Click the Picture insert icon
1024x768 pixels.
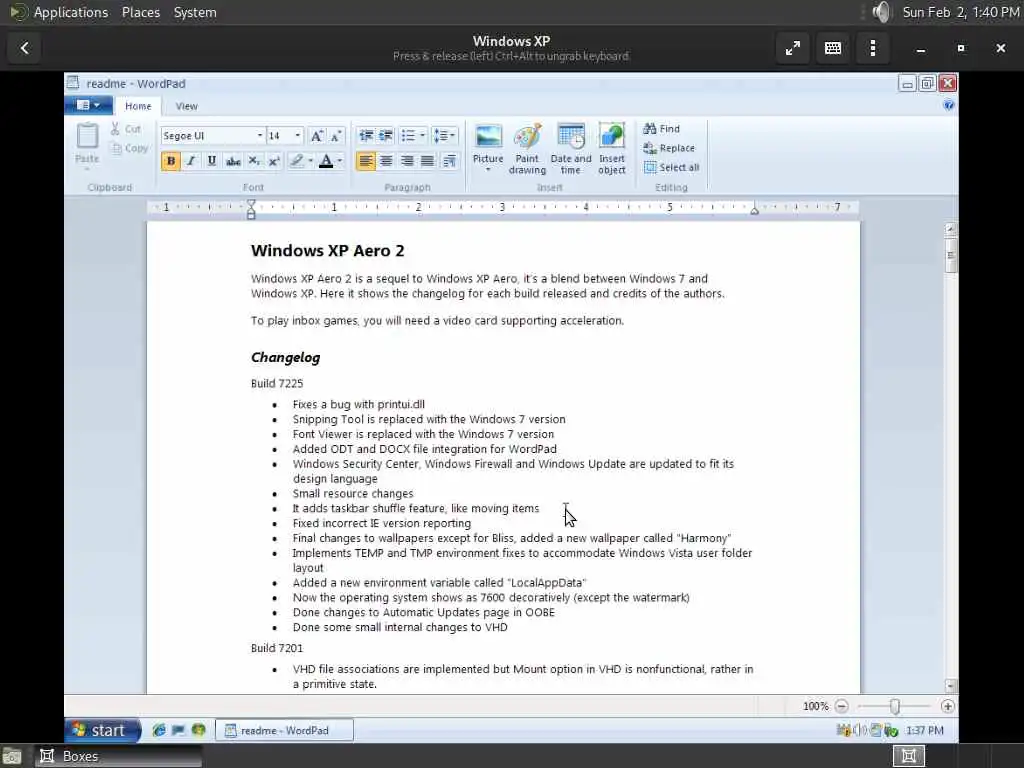coord(488,137)
